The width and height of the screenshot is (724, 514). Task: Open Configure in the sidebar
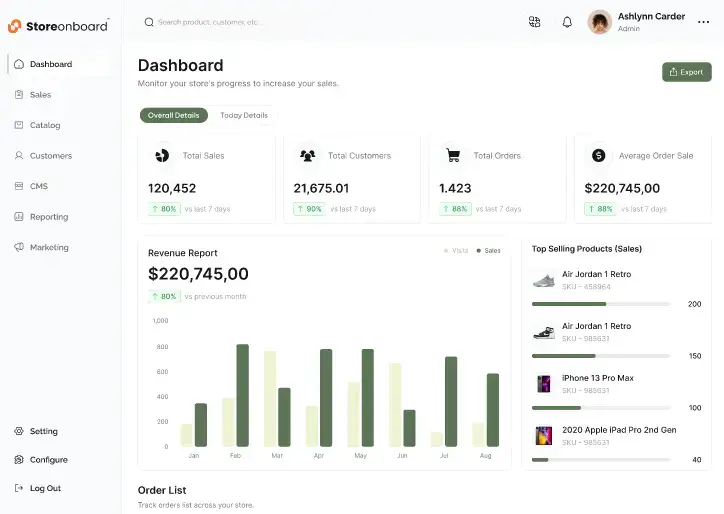point(48,460)
